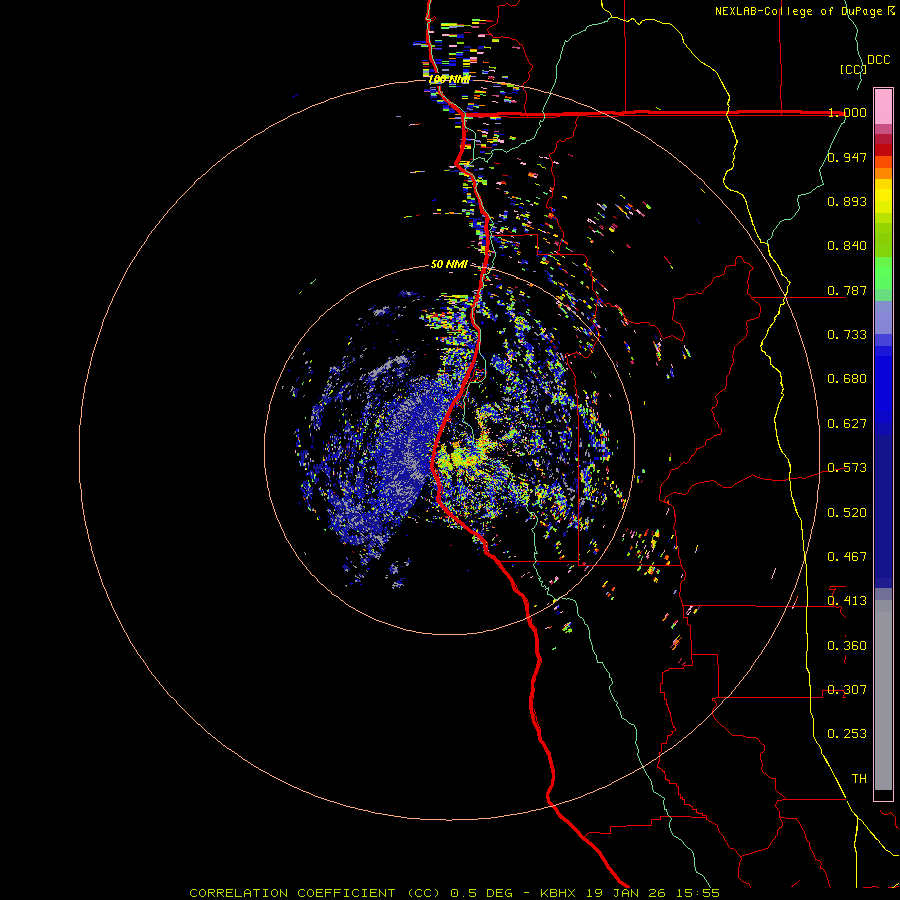Screen dimensions: 900x900
Task: Click the 0.733 scale value
Action: [847, 335]
